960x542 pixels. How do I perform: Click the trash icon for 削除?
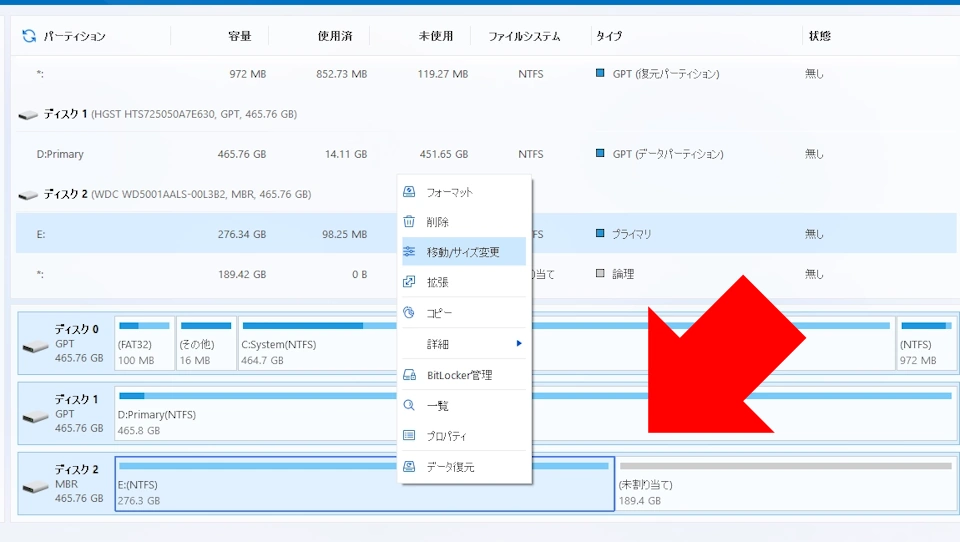[x=409, y=222]
